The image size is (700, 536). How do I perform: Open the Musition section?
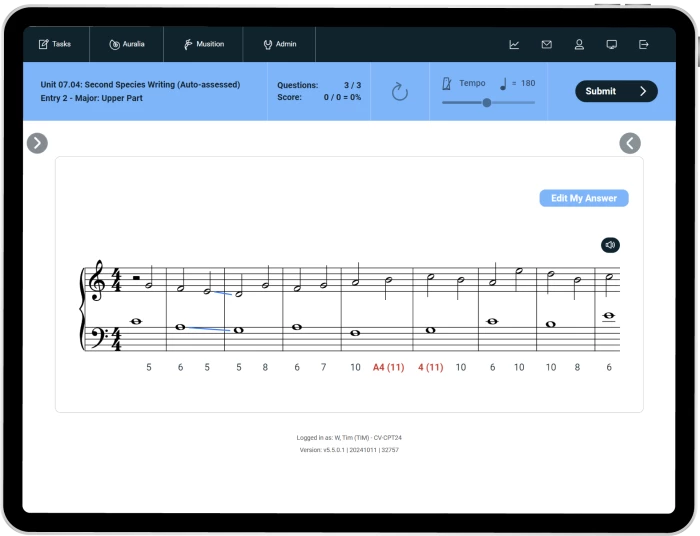pos(203,44)
